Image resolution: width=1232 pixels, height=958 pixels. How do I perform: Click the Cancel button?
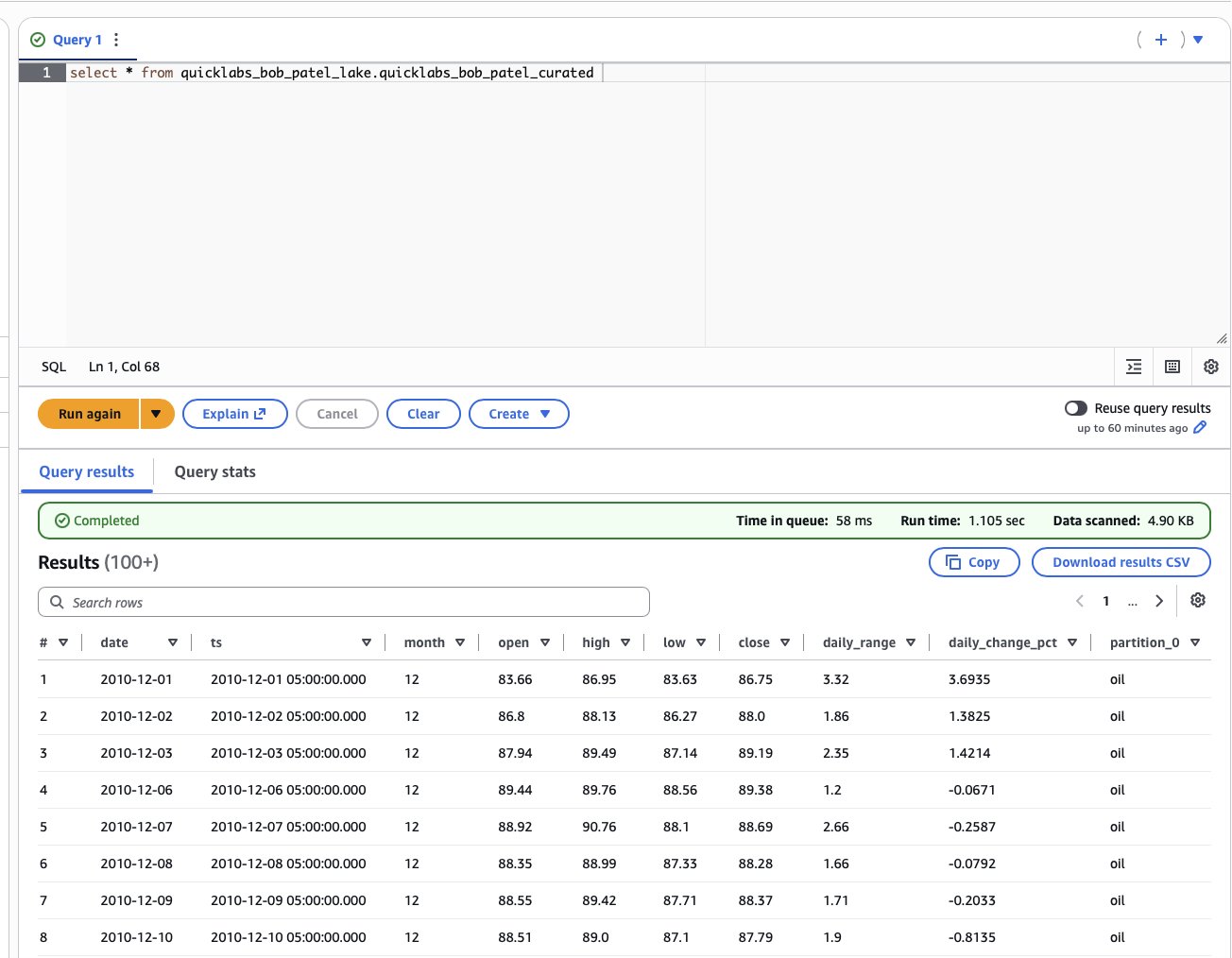tap(337, 414)
